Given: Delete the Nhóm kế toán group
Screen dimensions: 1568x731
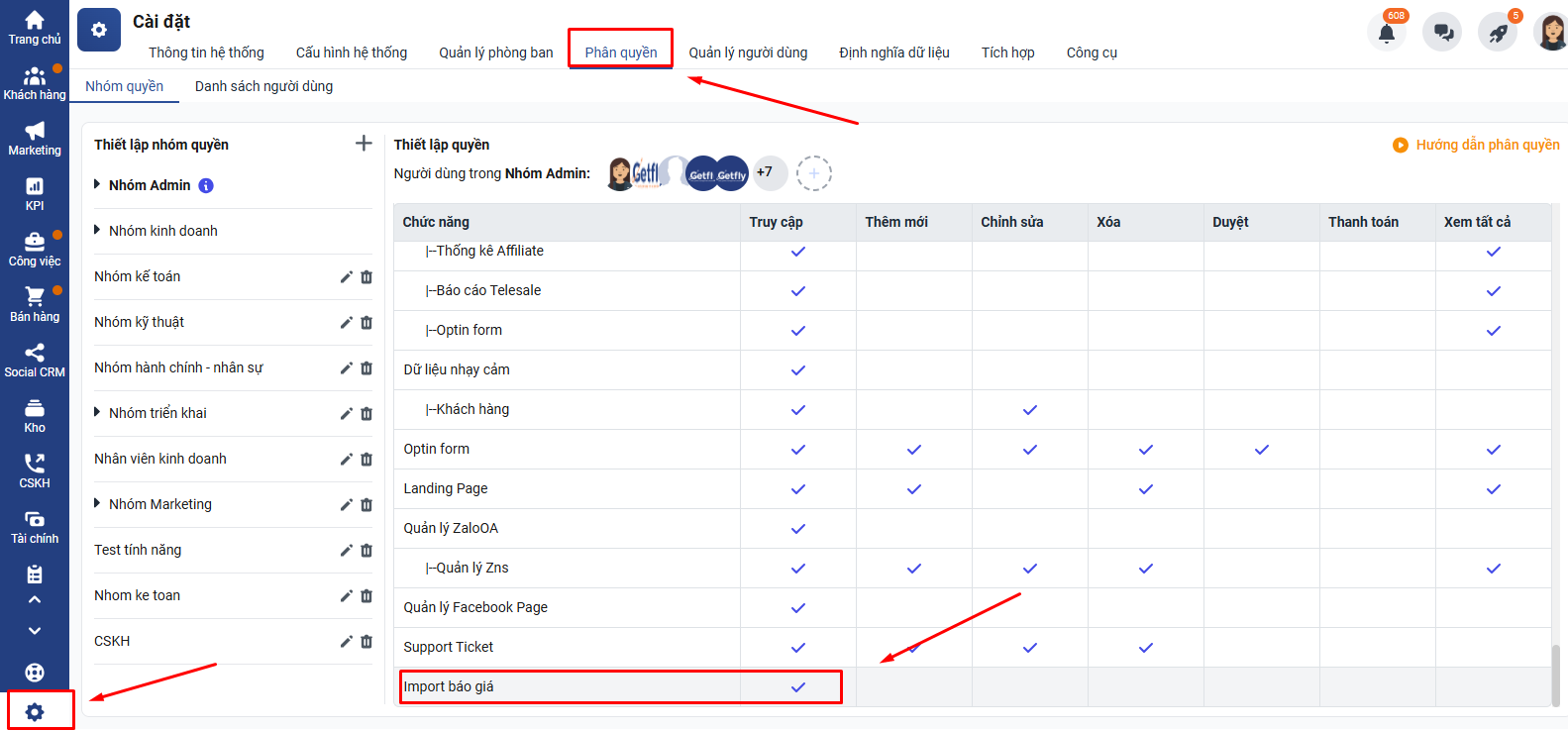Looking at the screenshot, I should pyautogui.click(x=366, y=277).
